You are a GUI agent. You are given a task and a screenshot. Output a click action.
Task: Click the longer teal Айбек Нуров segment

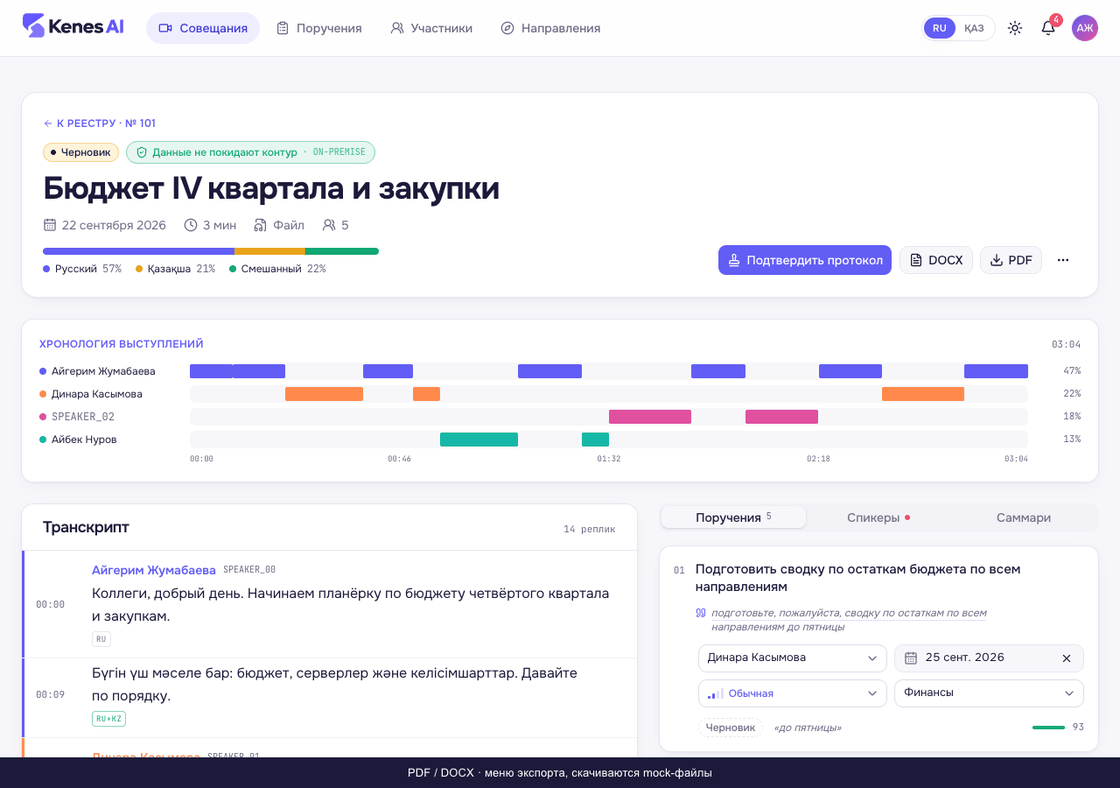point(479,439)
